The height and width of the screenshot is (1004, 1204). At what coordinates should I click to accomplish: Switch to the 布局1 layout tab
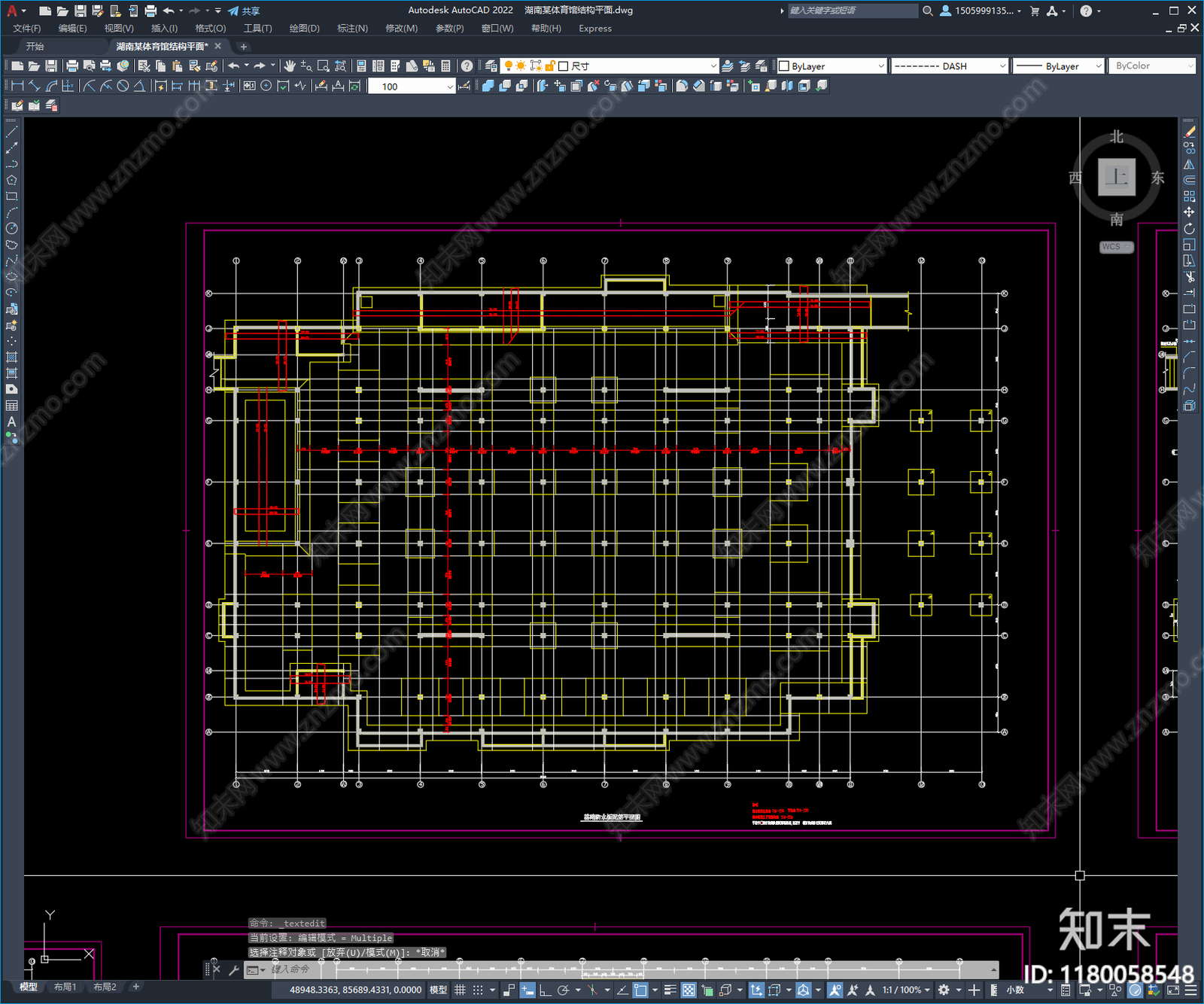[65, 987]
